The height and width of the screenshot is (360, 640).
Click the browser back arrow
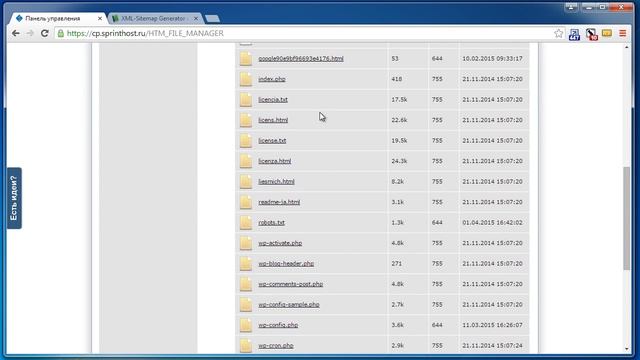pyautogui.click(x=16, y=33)
